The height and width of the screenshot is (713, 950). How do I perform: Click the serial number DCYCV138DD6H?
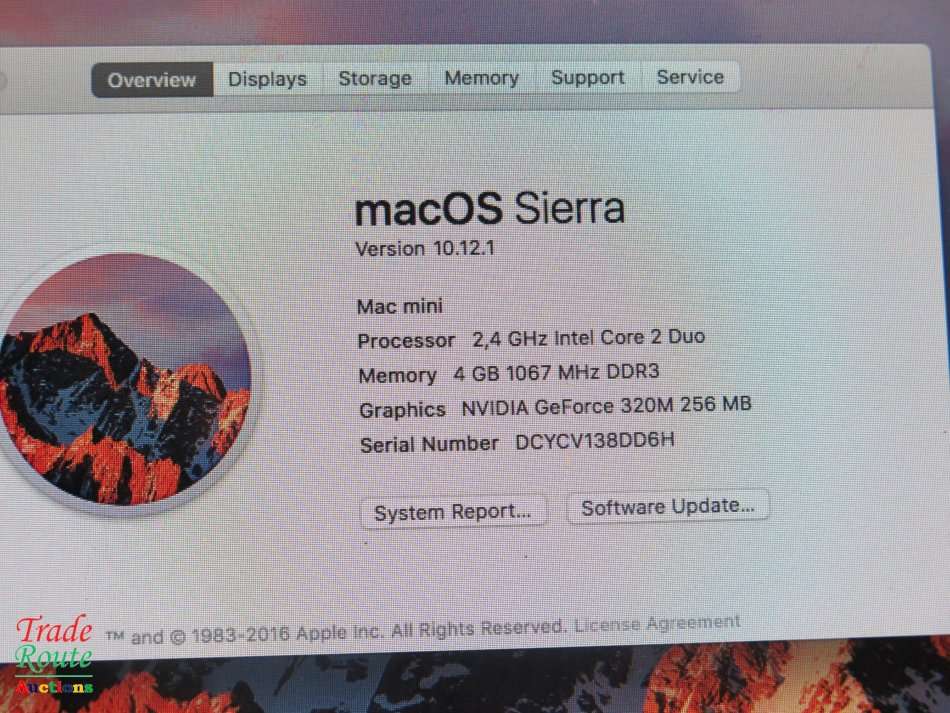click(594, 440)
